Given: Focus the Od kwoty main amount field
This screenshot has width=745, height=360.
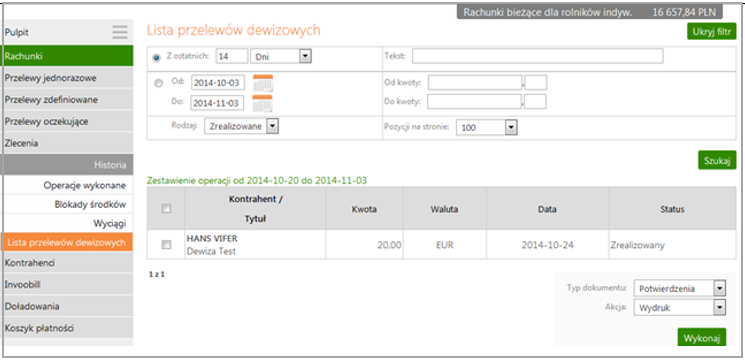Looking at the screenshot, I should pyautogui.click(x=475, y=83).
